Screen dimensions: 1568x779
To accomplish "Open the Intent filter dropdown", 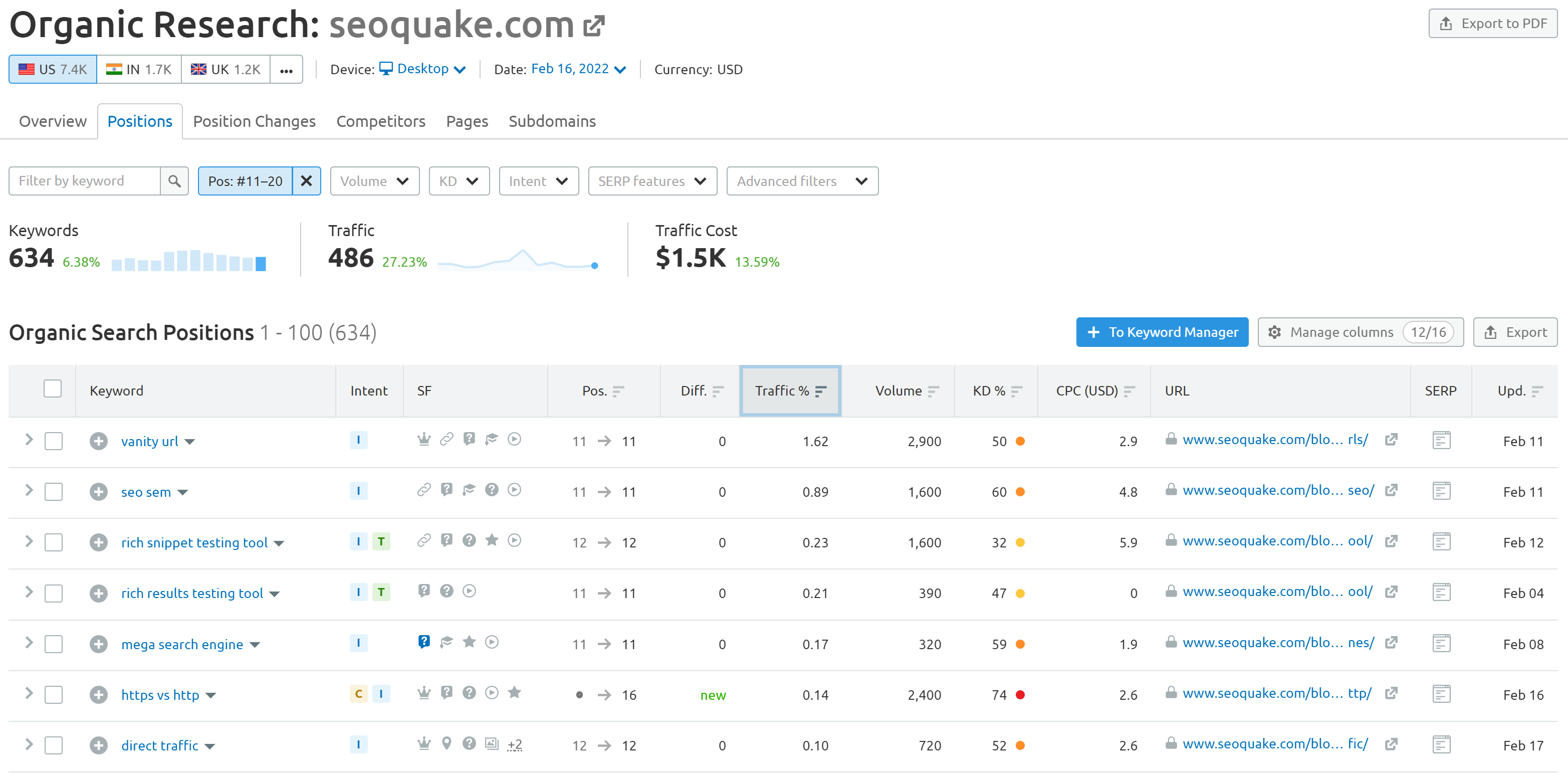I will point(538,181).
